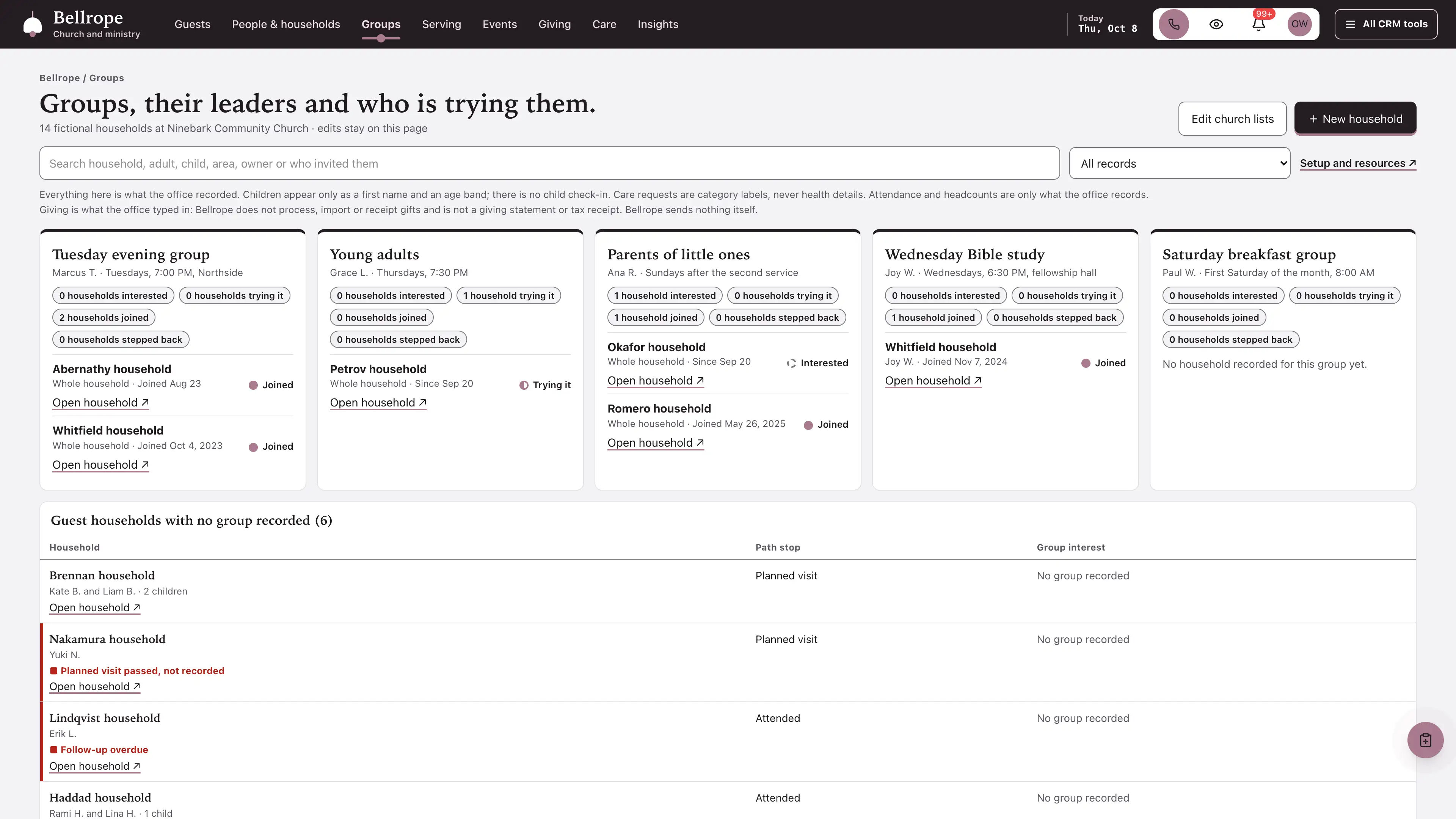Open the Insights tab

[x=658, y=24]
